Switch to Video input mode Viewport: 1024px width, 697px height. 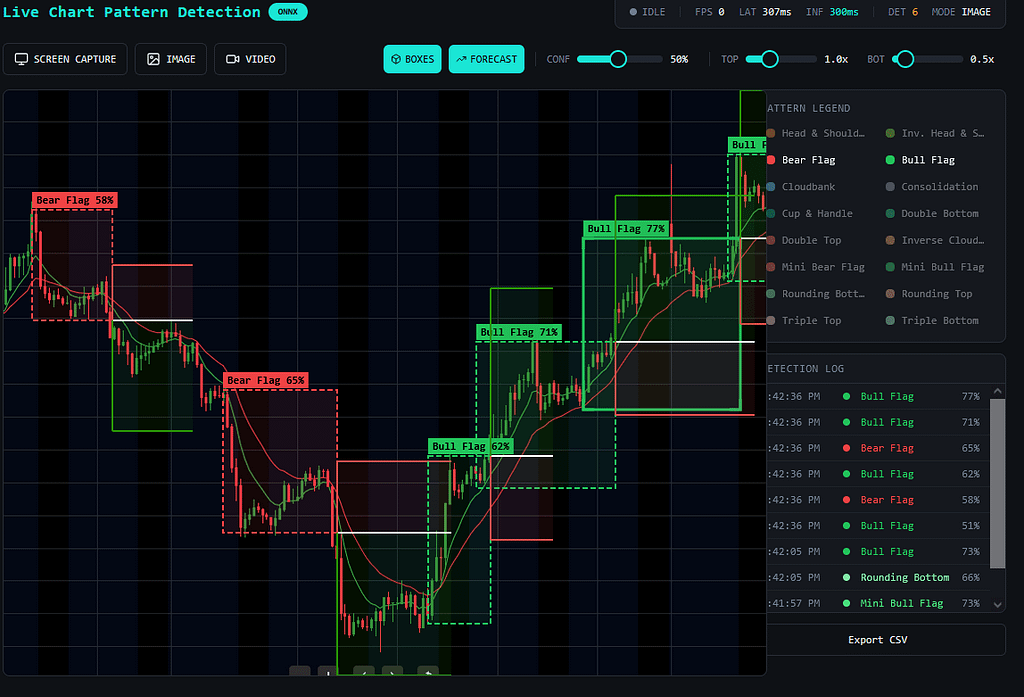pyautogui.click(x=250, y=59)
